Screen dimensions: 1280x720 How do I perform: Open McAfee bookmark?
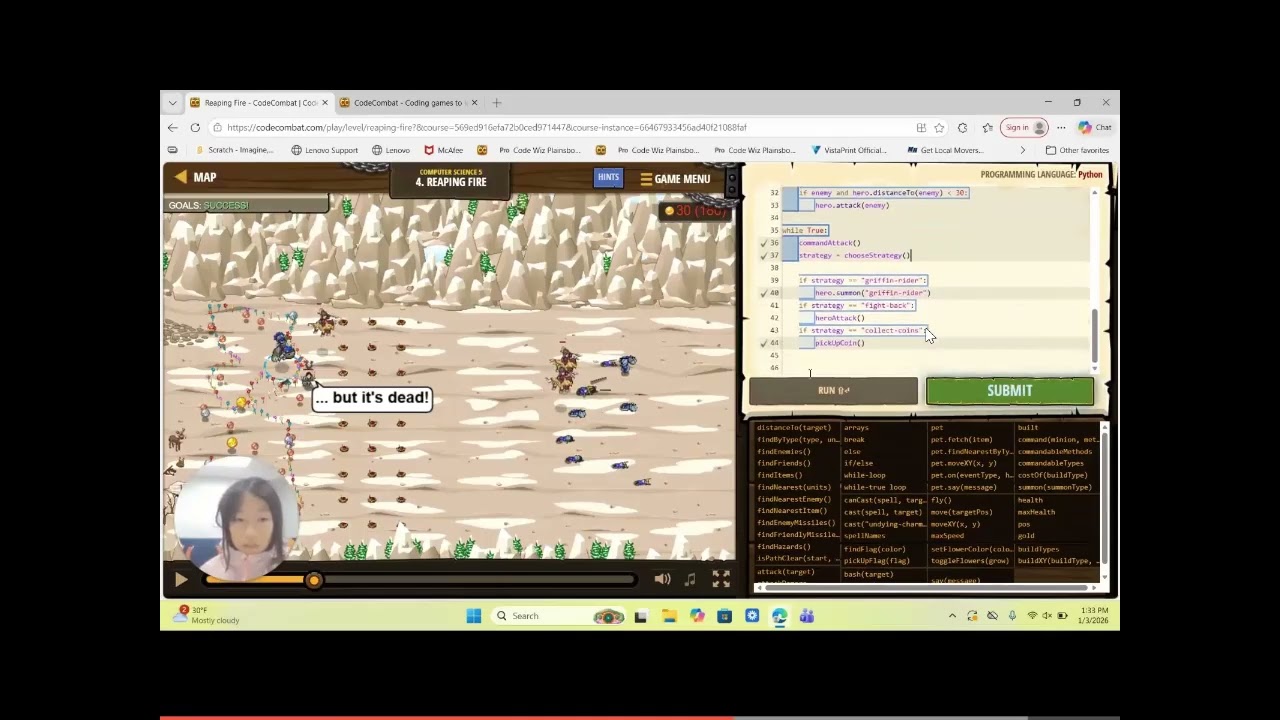click(443, 150)
